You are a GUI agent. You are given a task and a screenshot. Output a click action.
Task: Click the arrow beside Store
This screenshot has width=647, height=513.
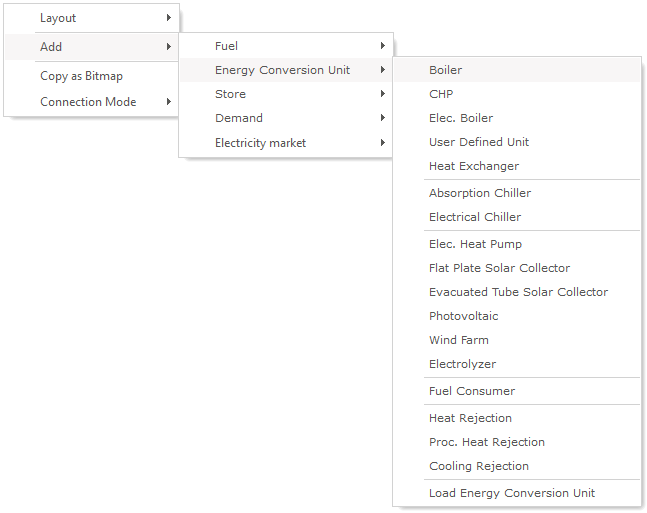[x=383, y=94]
